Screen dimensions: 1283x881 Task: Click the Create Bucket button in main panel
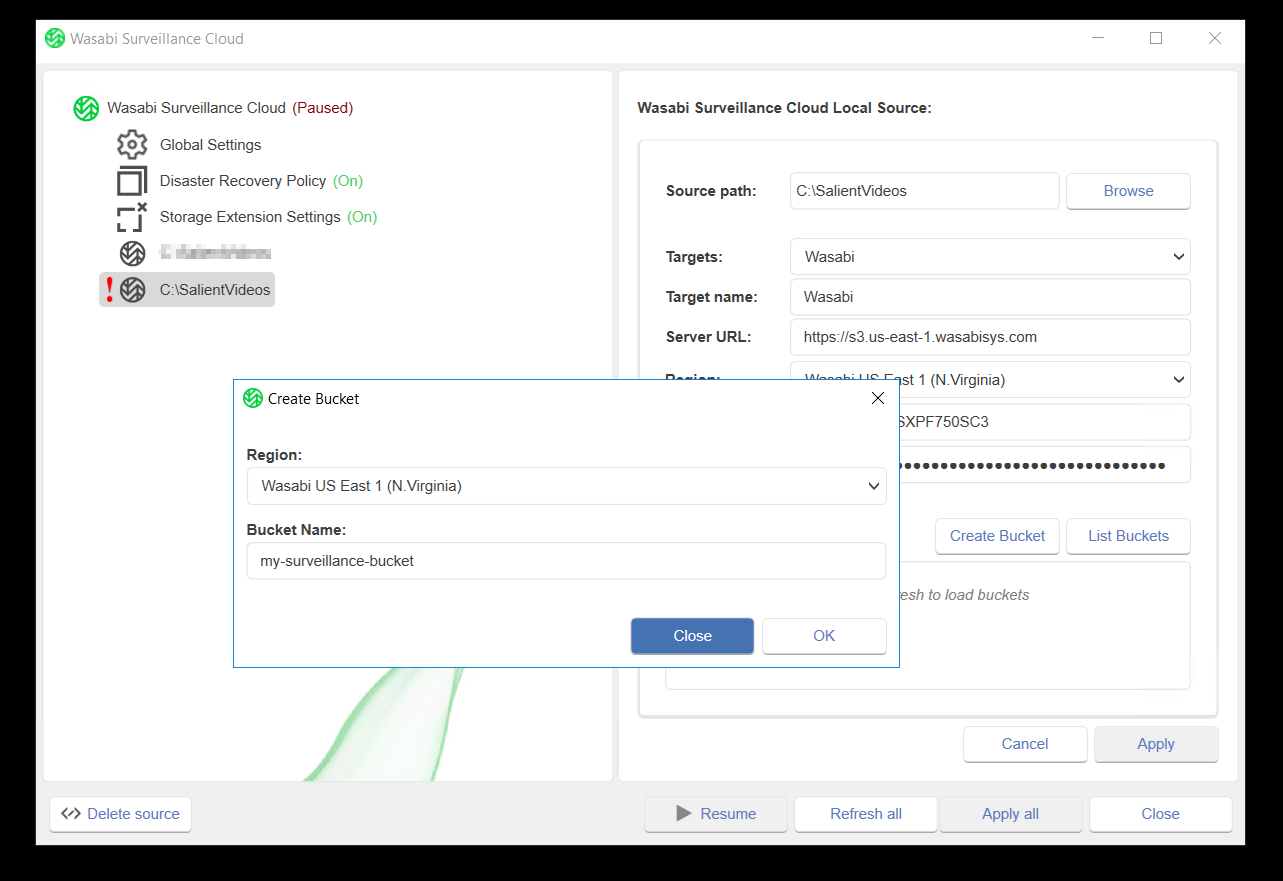point(997,536)
